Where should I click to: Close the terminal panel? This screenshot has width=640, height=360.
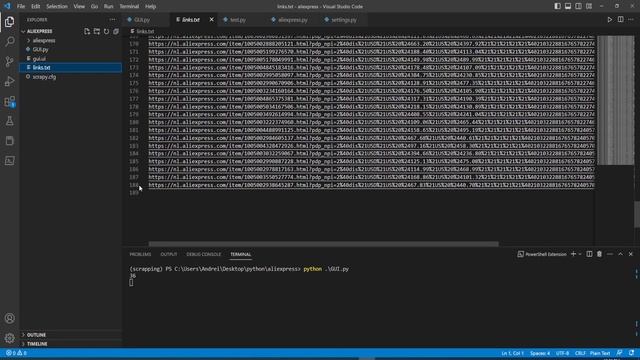631,254
